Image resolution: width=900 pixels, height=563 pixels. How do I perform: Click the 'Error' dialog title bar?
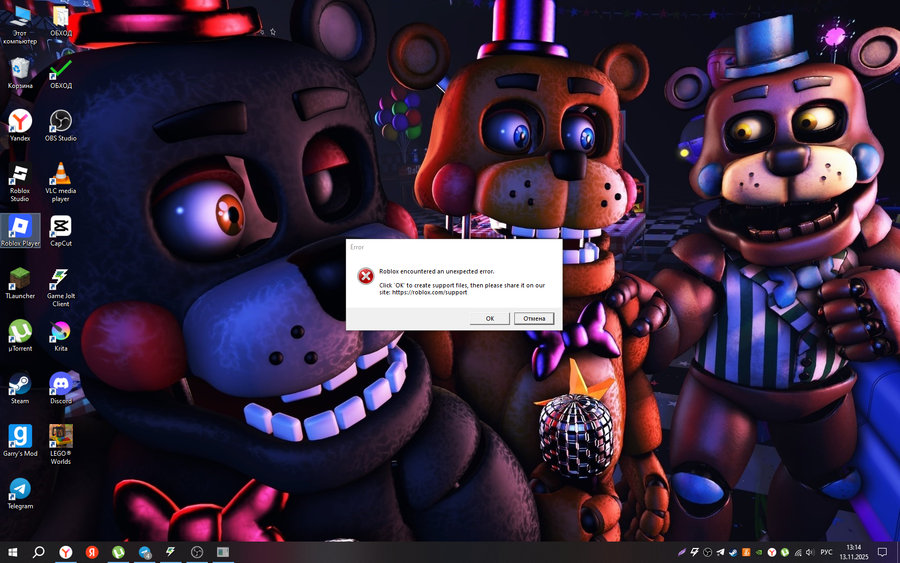454,247
